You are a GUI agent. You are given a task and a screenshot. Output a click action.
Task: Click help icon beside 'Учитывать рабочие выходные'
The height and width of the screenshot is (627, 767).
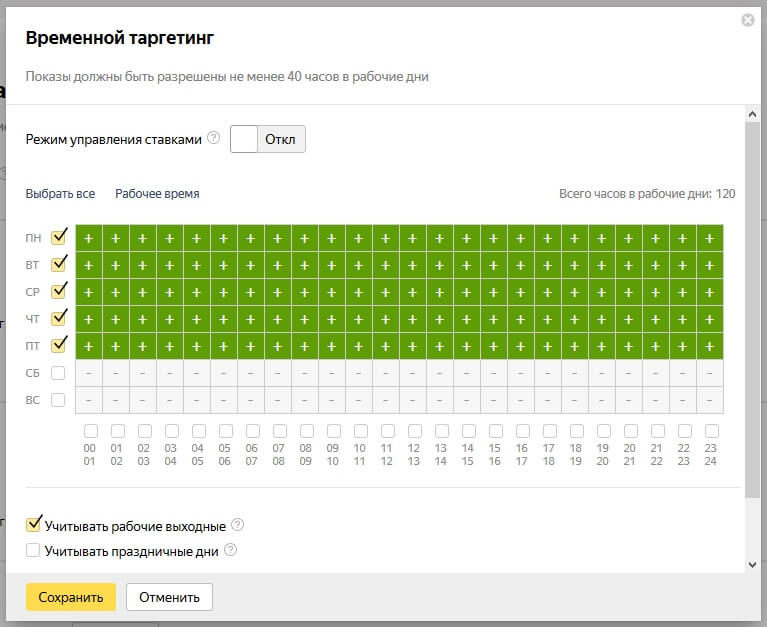click(237, 525)
